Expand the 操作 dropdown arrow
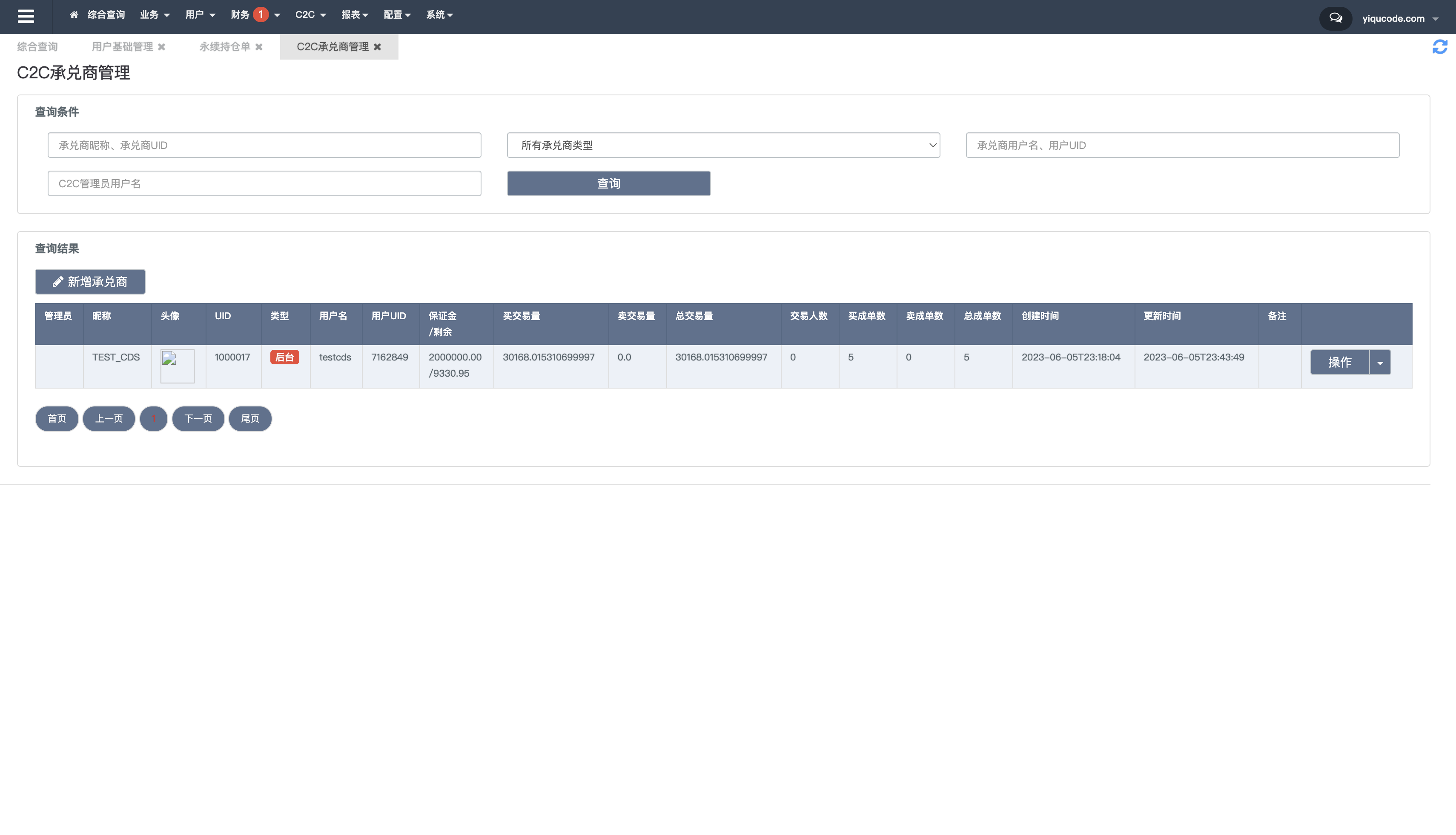The image size is (1456, 835). pyautogui.click(x=1380, y=363)
